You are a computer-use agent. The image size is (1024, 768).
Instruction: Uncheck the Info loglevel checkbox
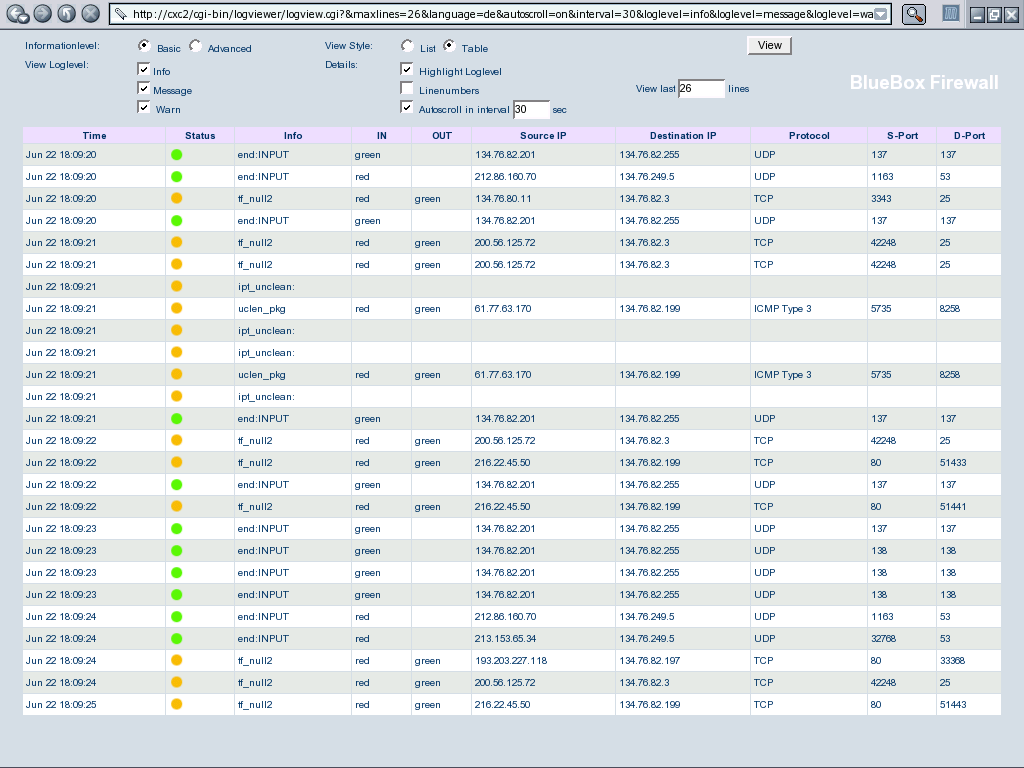click(x=144, y=70)
